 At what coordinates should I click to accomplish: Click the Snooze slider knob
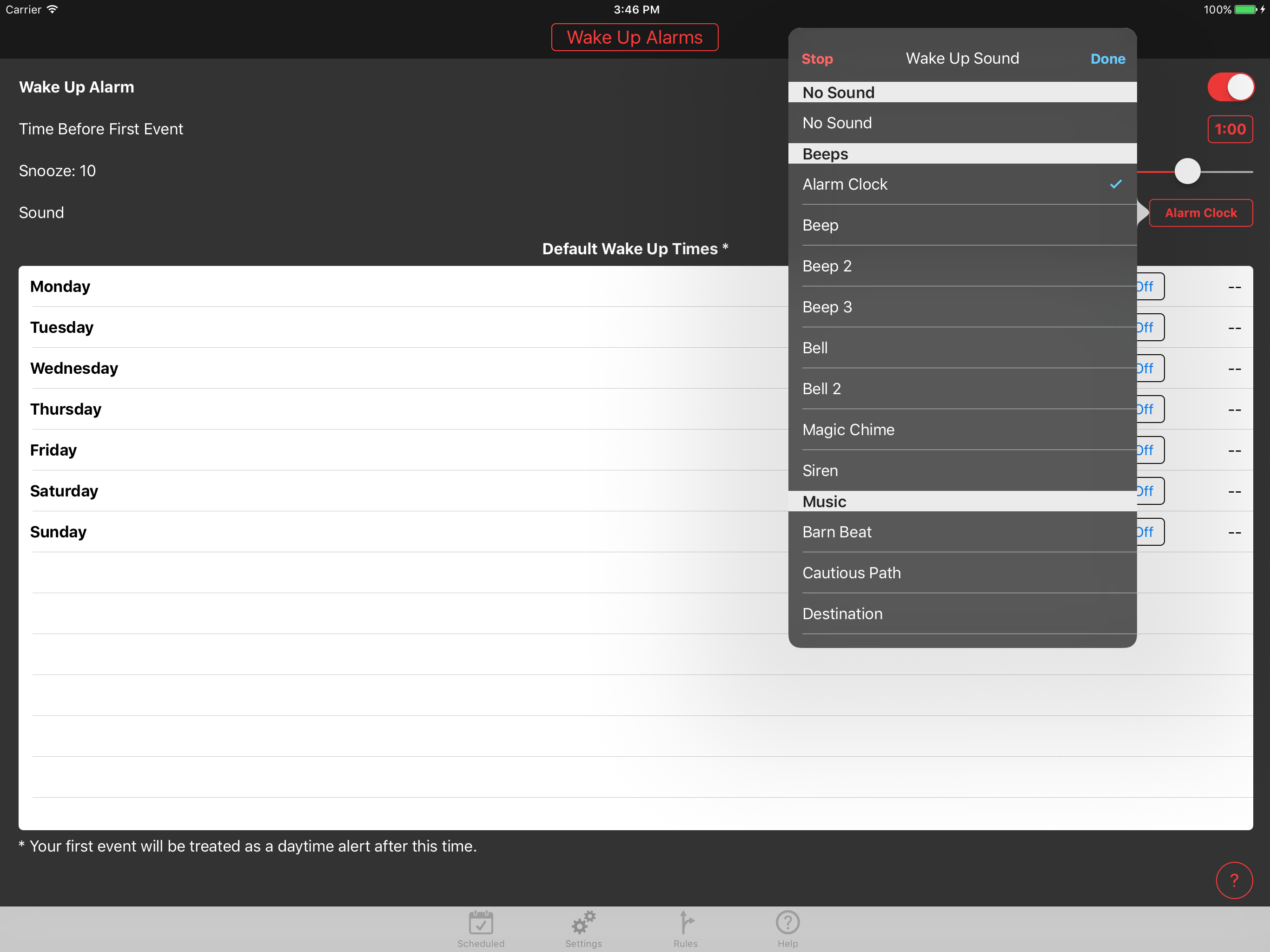(x=1187, y=171)
